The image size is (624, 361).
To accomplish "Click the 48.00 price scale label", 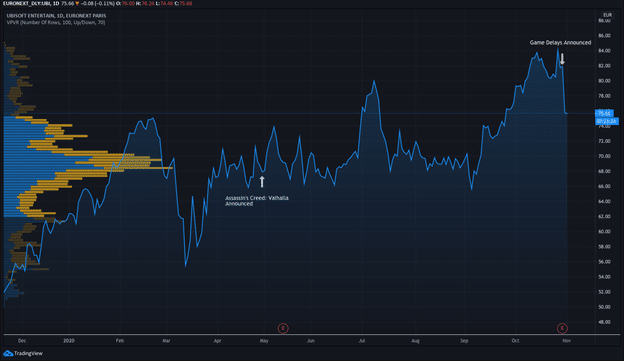I will click(x=604, y=322).
